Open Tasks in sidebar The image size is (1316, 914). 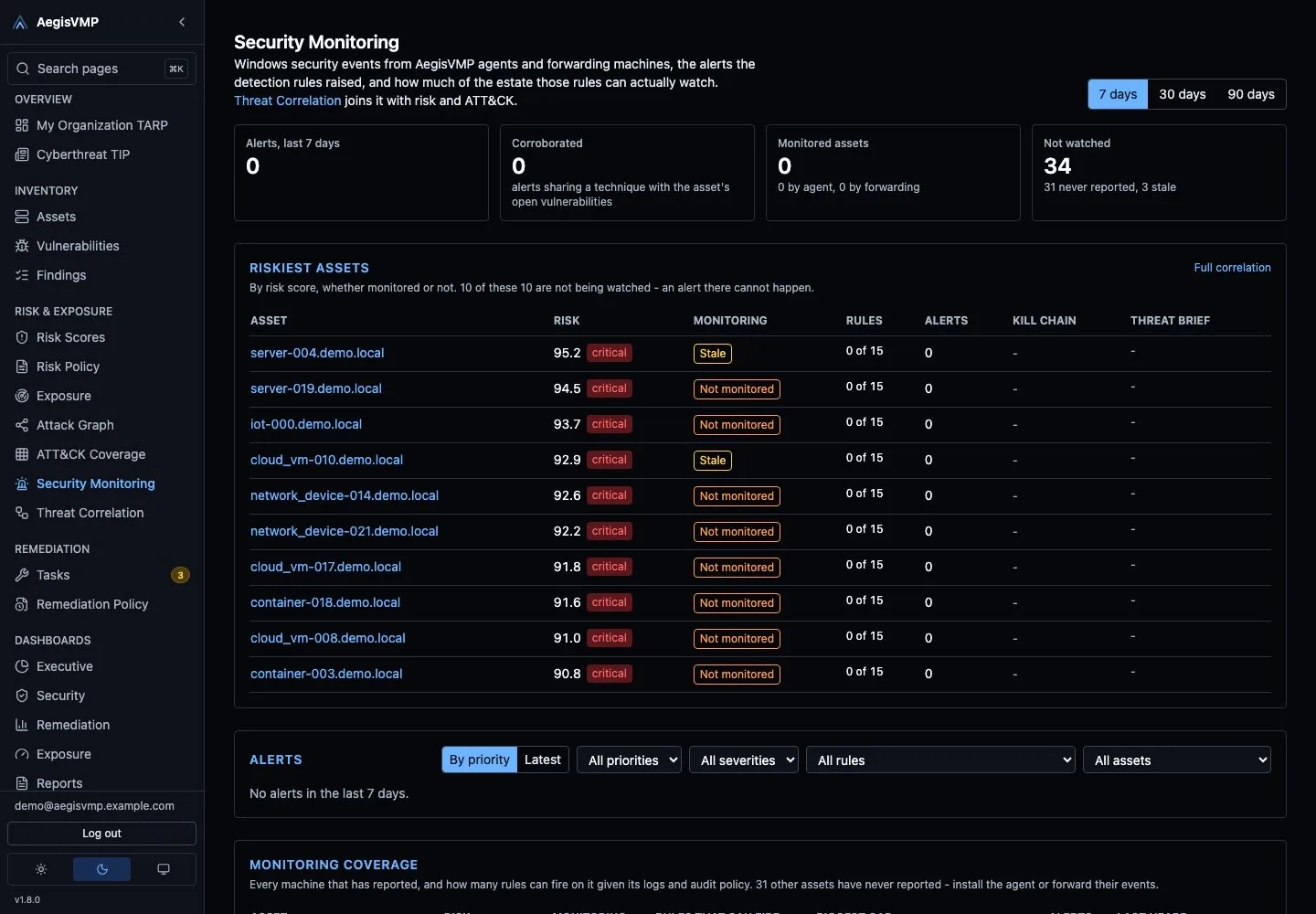point(101,575)
